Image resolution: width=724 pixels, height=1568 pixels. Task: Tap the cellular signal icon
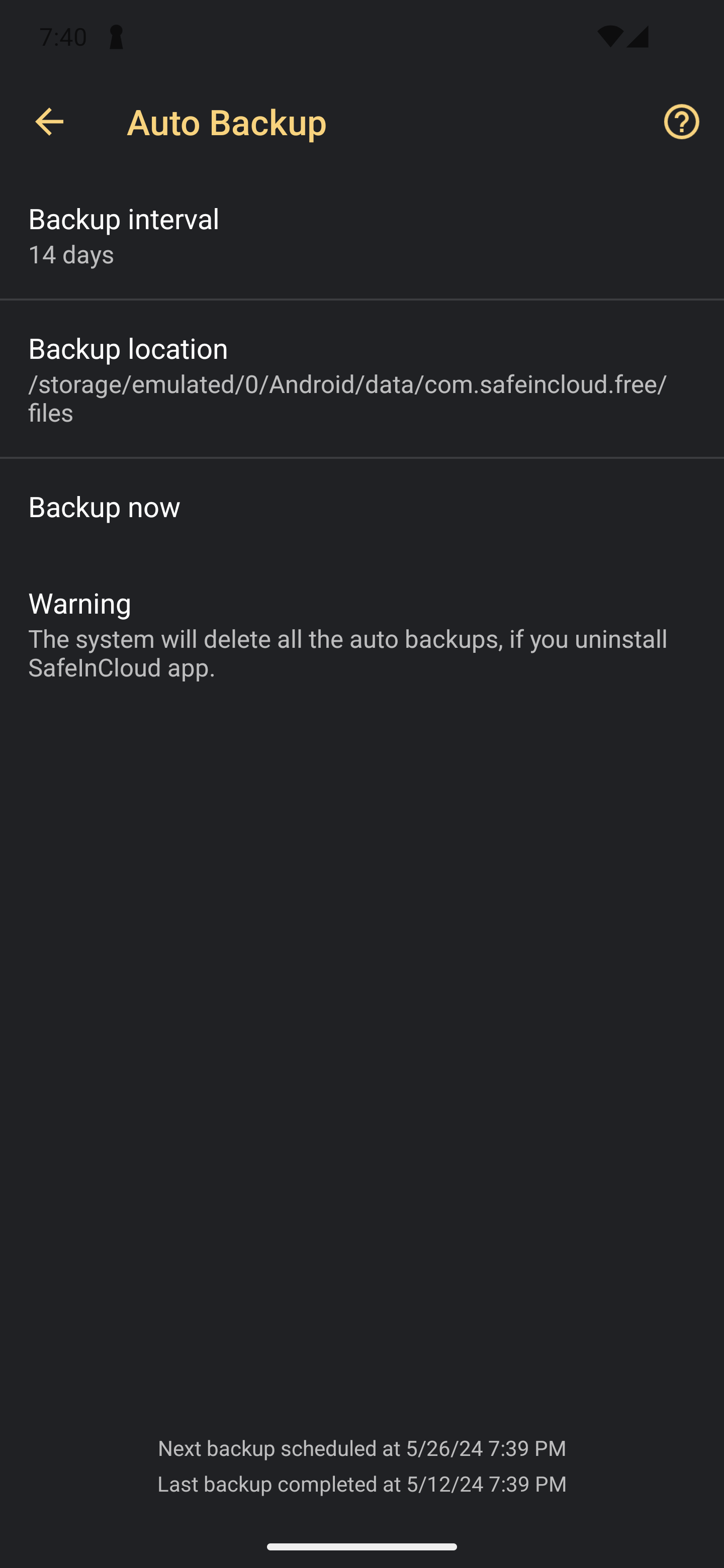[638, 37]
